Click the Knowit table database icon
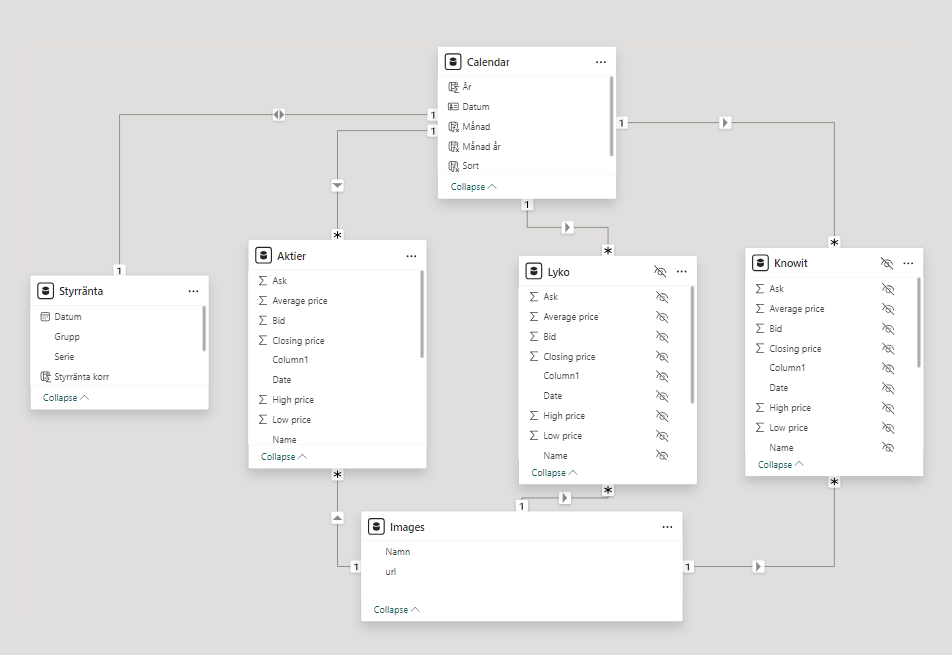This screenshot has width=952, height=655. [x=760, y=263]
